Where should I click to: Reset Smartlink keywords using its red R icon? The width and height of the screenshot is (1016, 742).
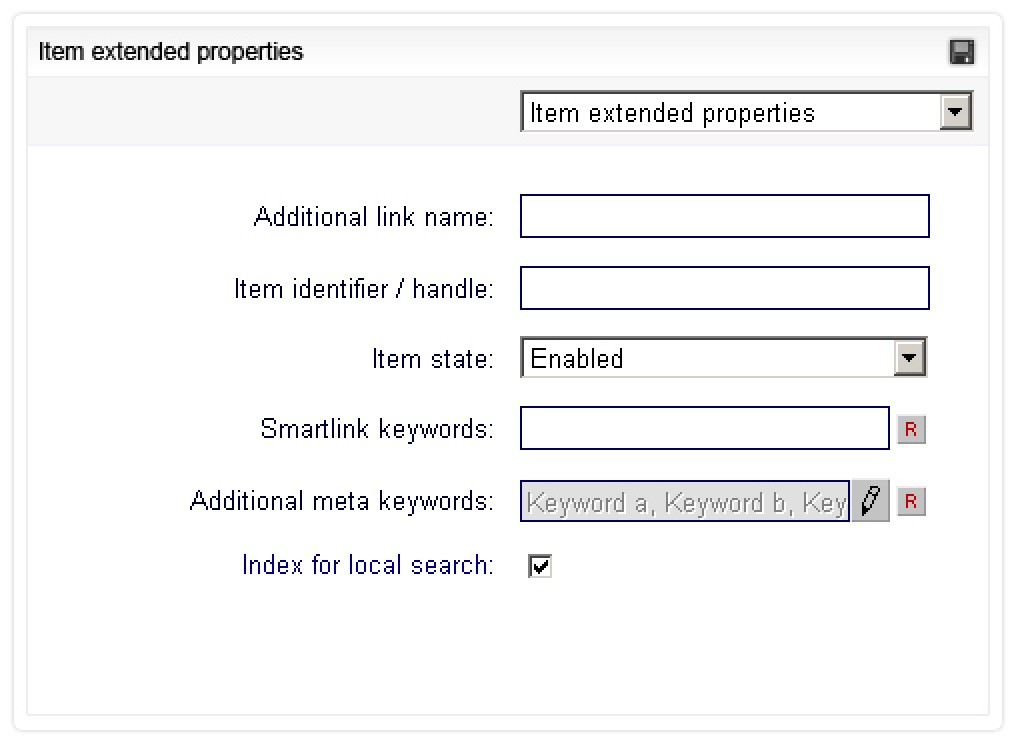click(x=911, y=429)
